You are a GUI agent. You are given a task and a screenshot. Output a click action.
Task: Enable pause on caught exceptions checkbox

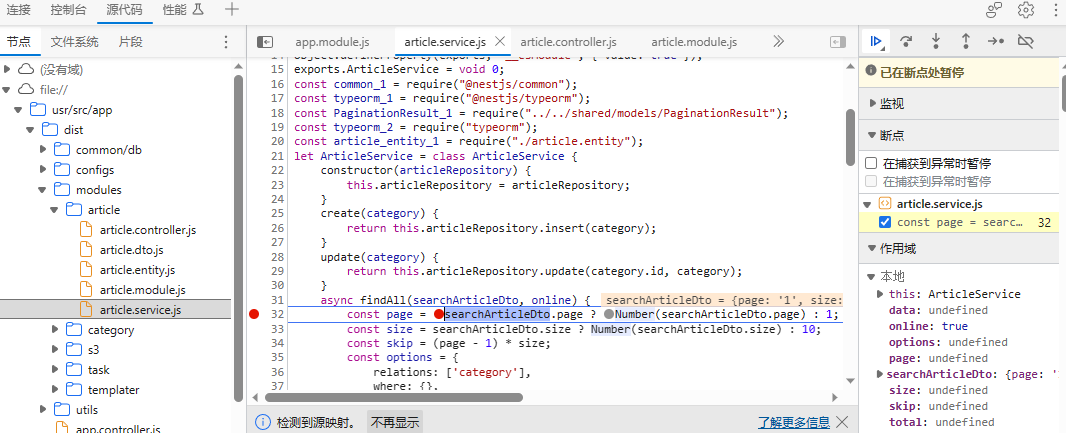(x=871, y=163)
